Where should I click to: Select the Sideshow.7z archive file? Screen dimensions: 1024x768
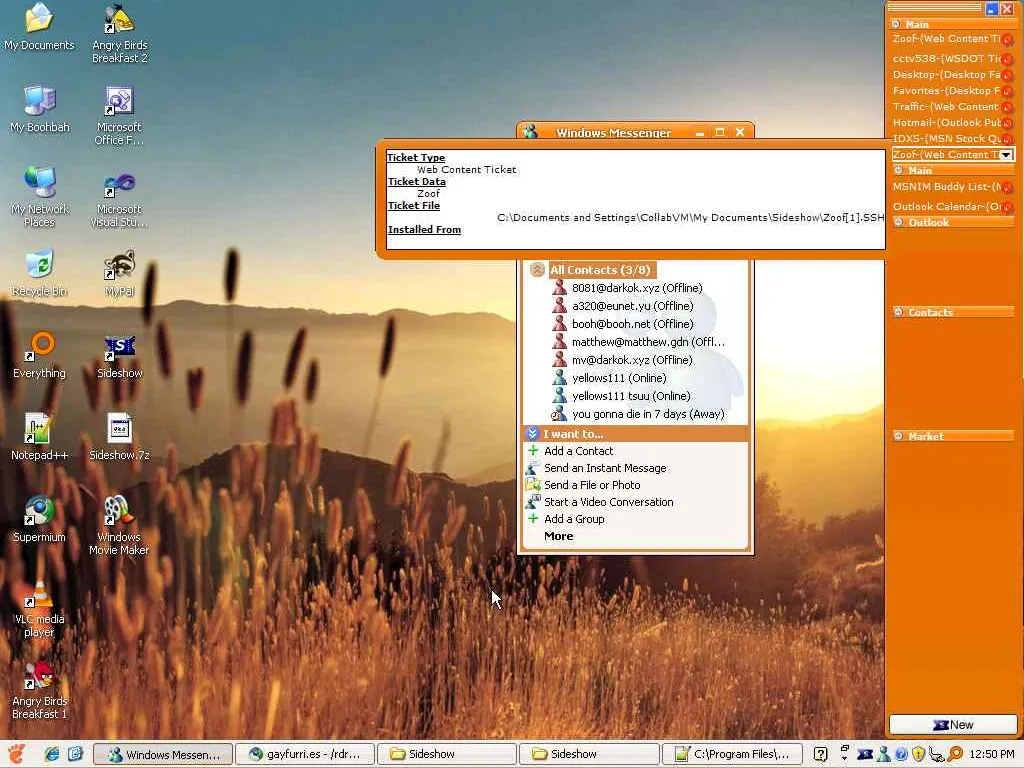pyautogui.click(x=120, y=437)
